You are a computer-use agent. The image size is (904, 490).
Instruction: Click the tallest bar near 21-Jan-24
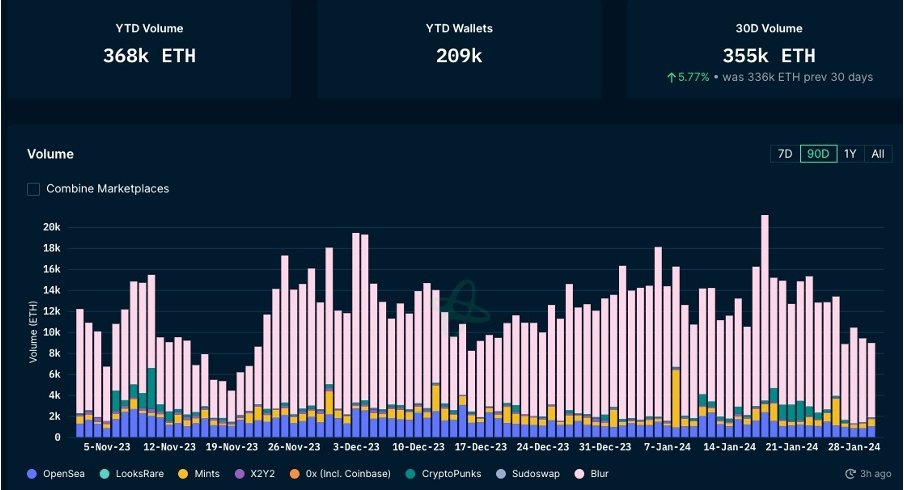[x=764, y=326]
